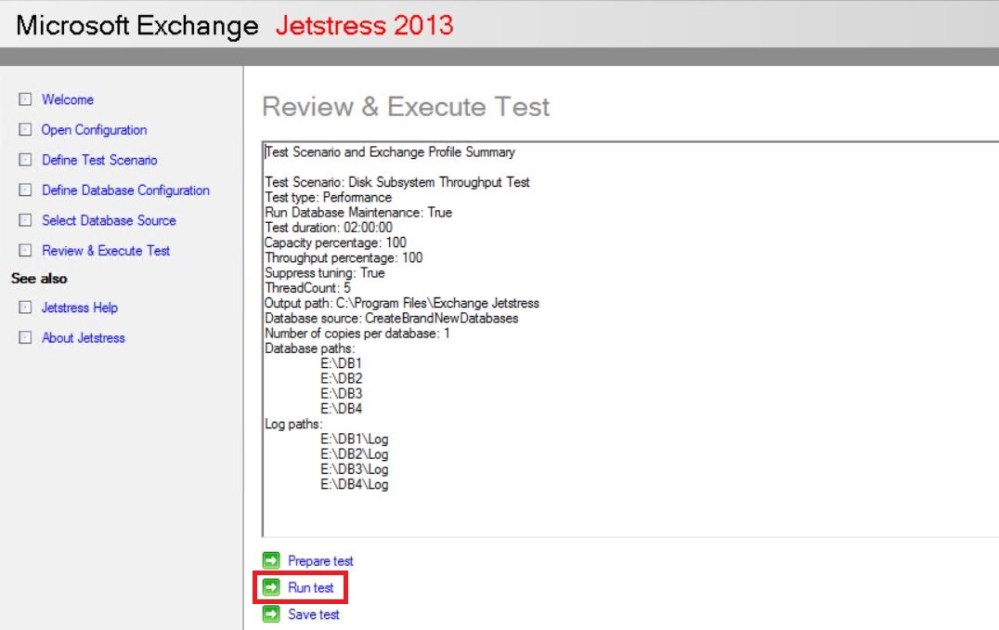The height and width of the screenshot is (630, 999).
Task: Open Define Database Configuration in sidebar
Action: 125,190
